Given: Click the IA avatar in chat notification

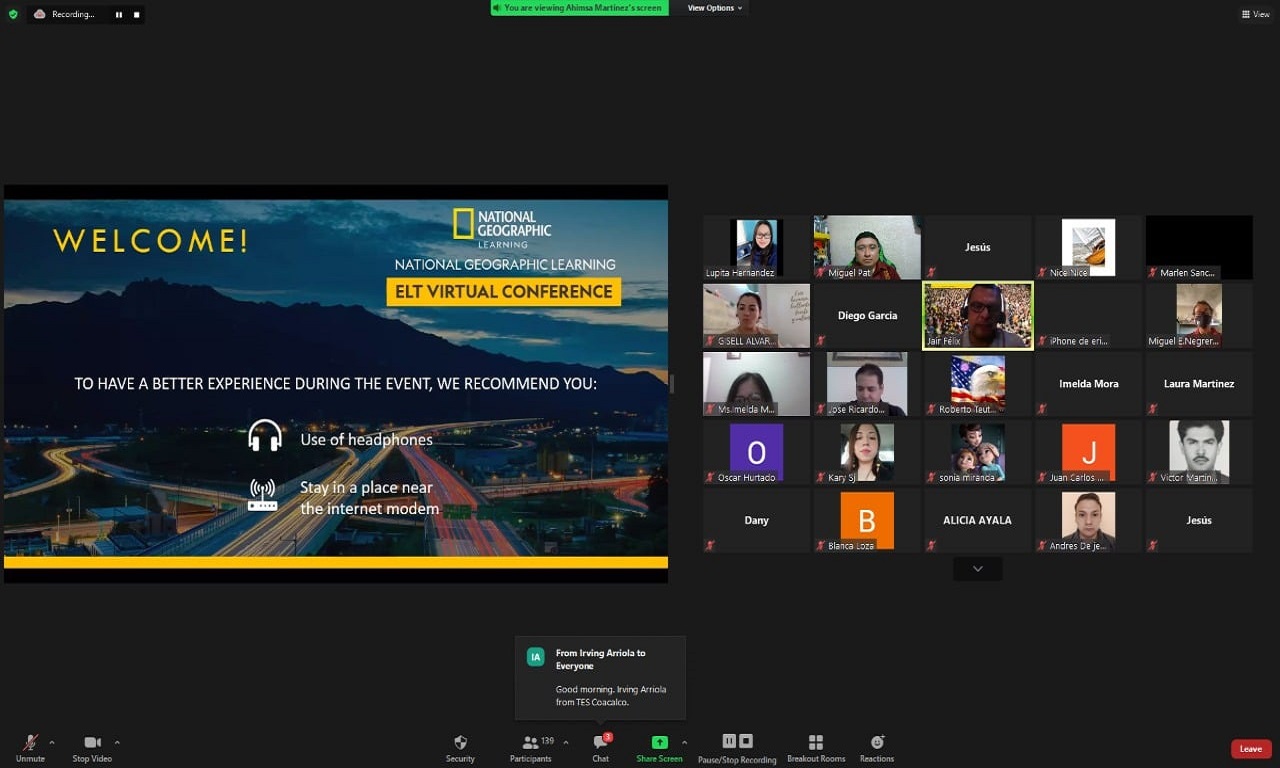Looking at the screenshot, I should [536, 657].
